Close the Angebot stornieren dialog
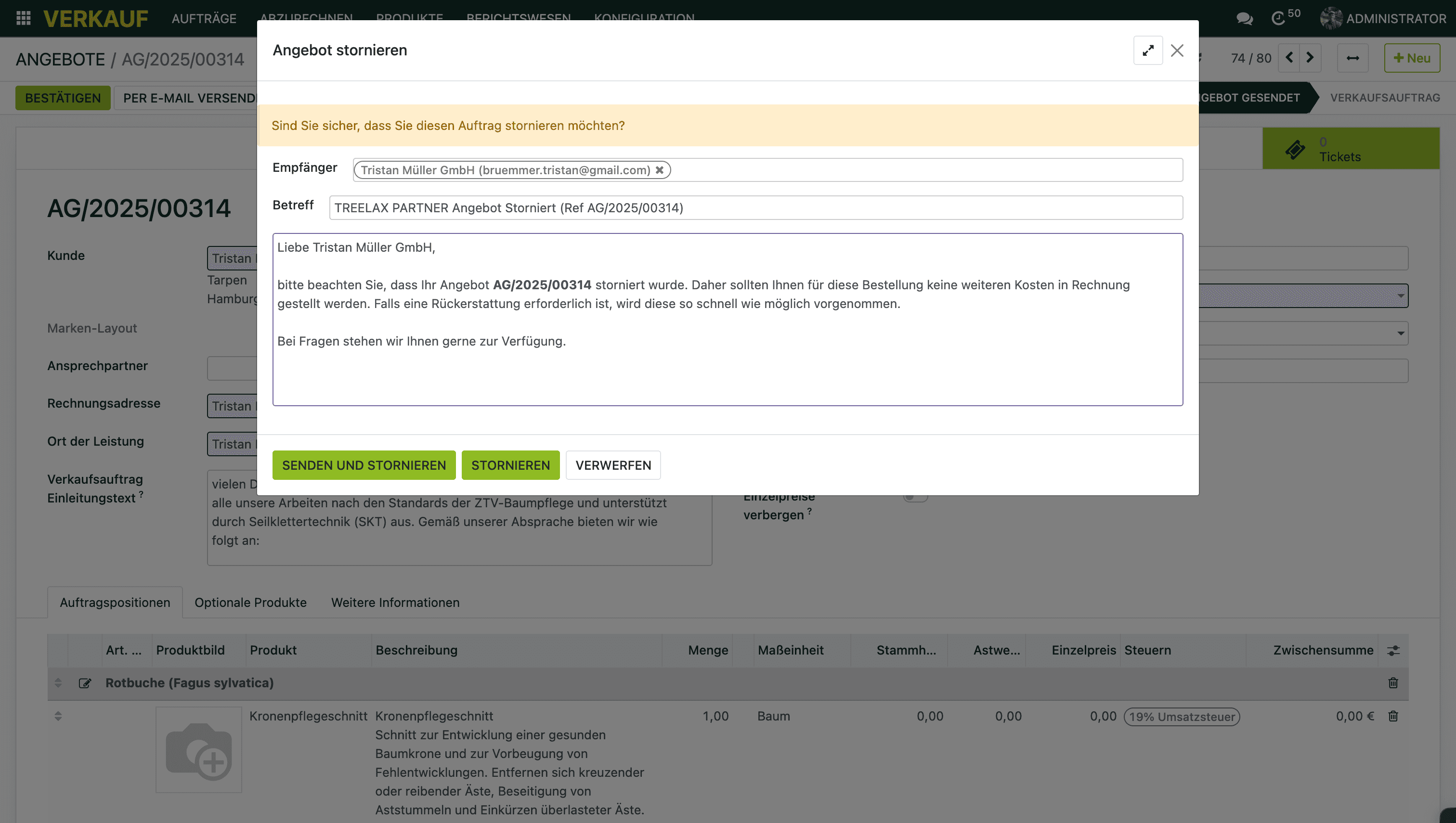 pyautogui.click(x=1177, y=51)
